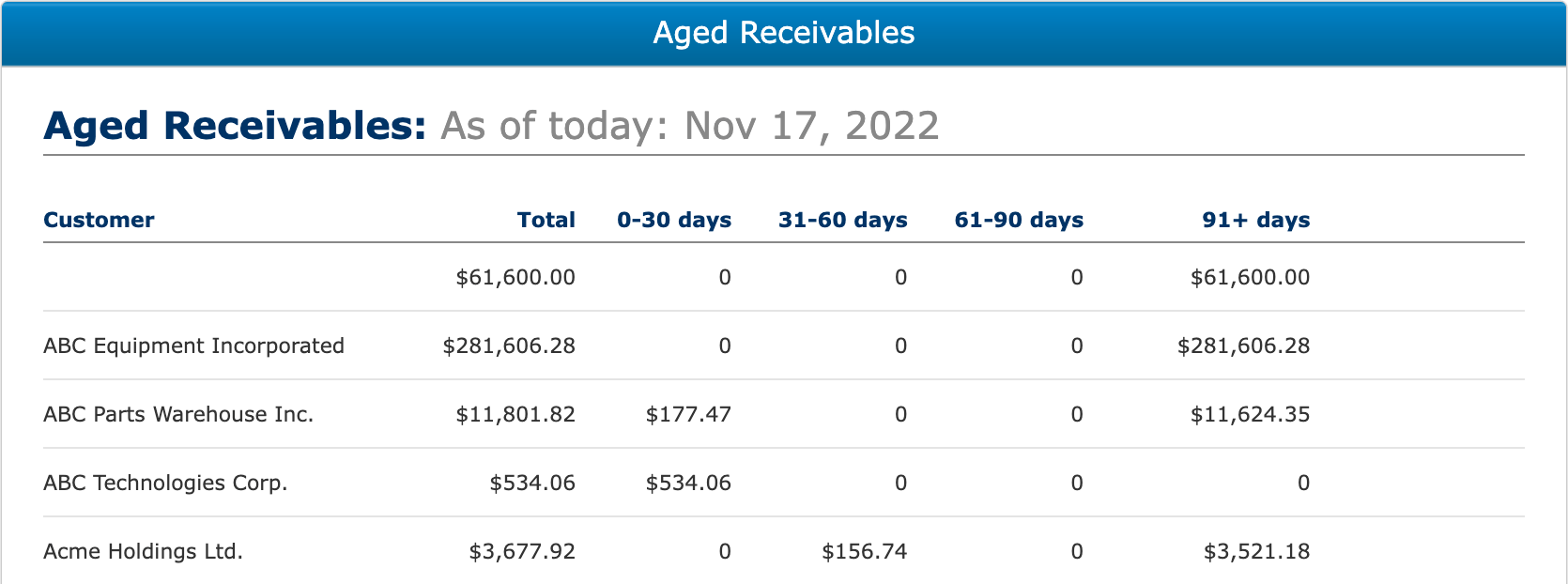Image resolution: width=1568 pixels, height=584 pixels.
Task: Click ABC Technologies' $534.06 in 0-30 days column
Action: [x=688, y=483]
